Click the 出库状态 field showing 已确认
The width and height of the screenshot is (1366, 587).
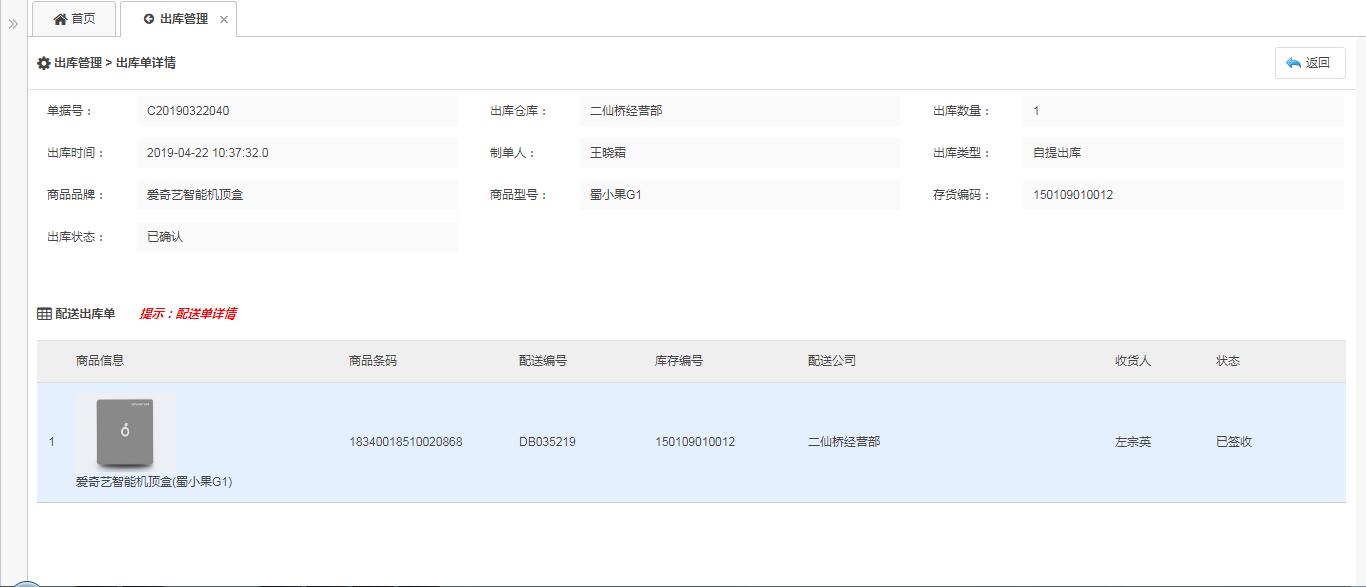296,237
